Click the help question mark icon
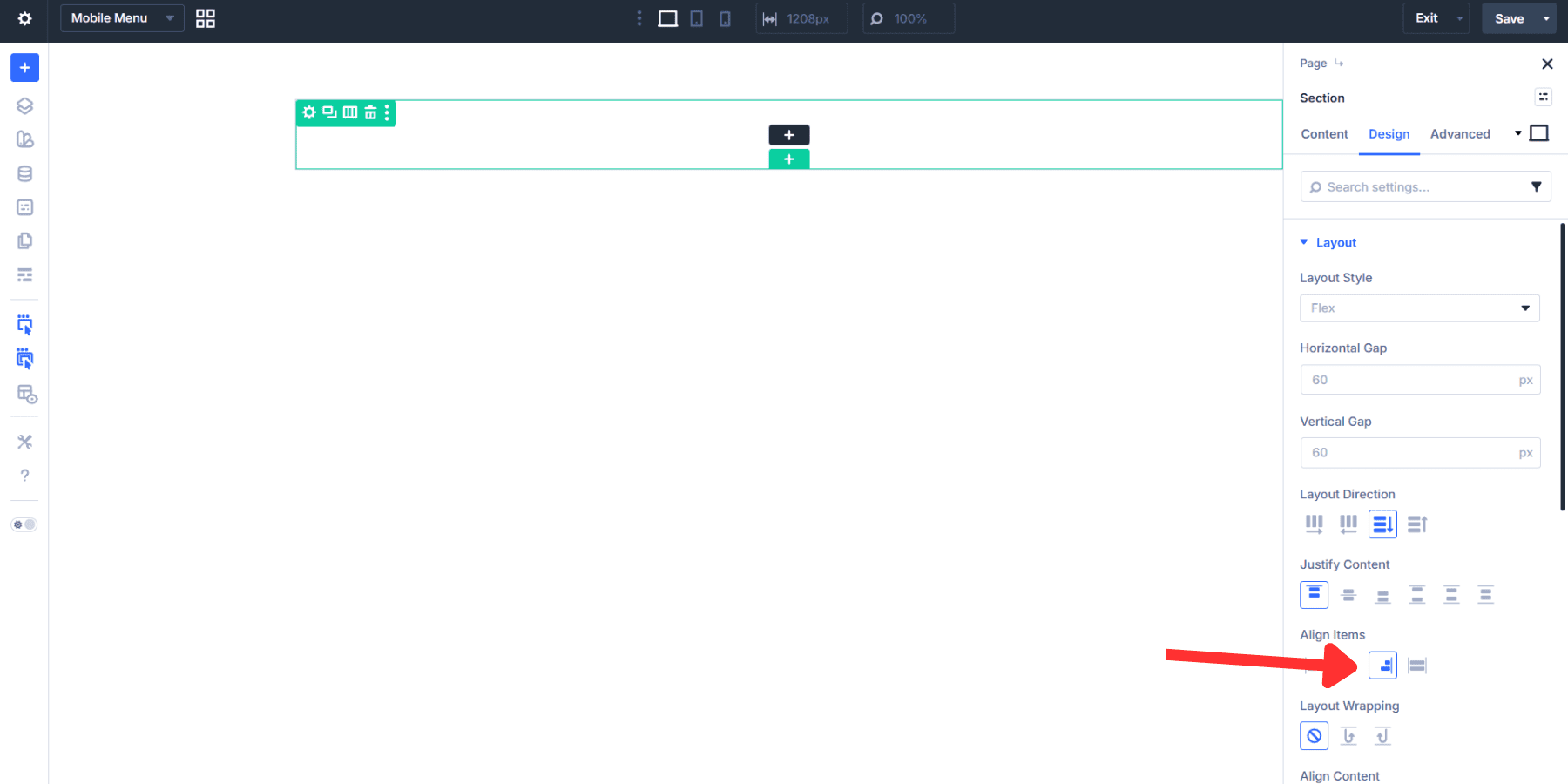1568x784 pixels. [x=24, y=475]
